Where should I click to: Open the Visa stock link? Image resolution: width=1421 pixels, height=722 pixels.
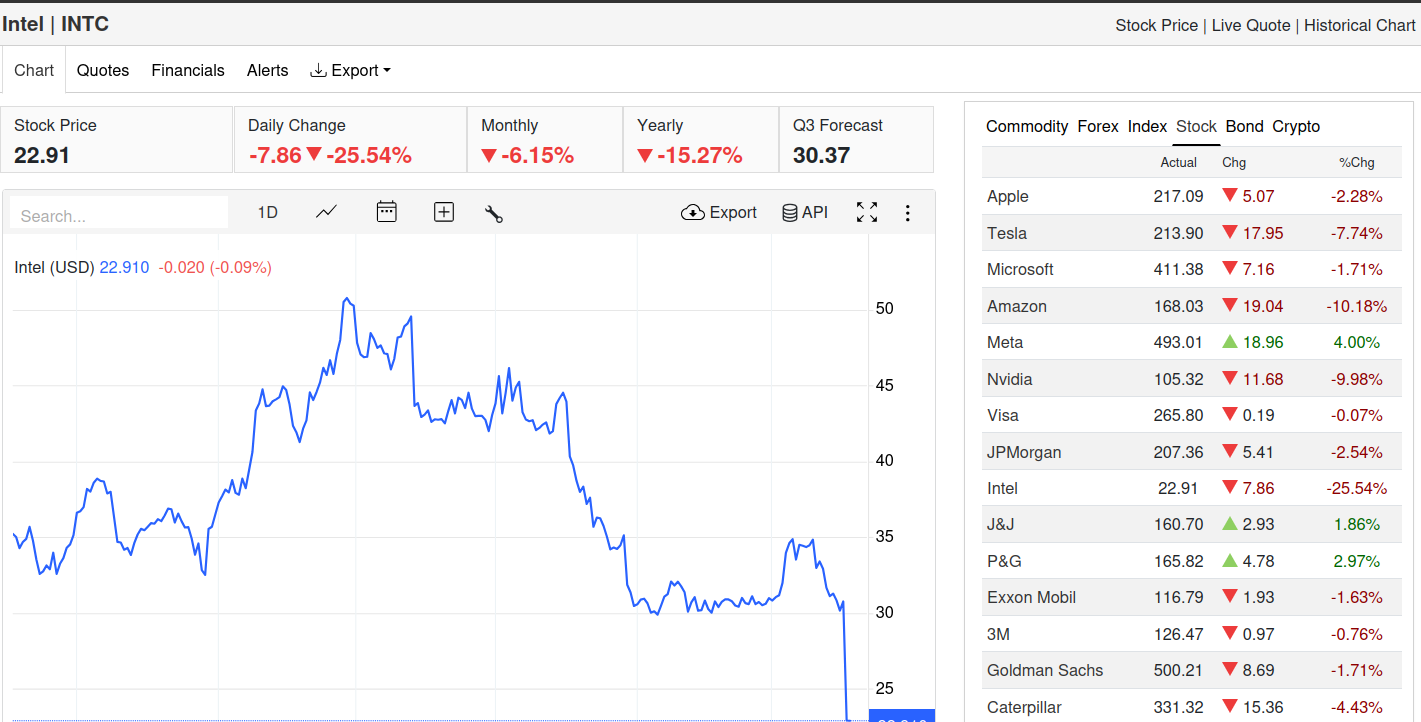click(1003, 415)
